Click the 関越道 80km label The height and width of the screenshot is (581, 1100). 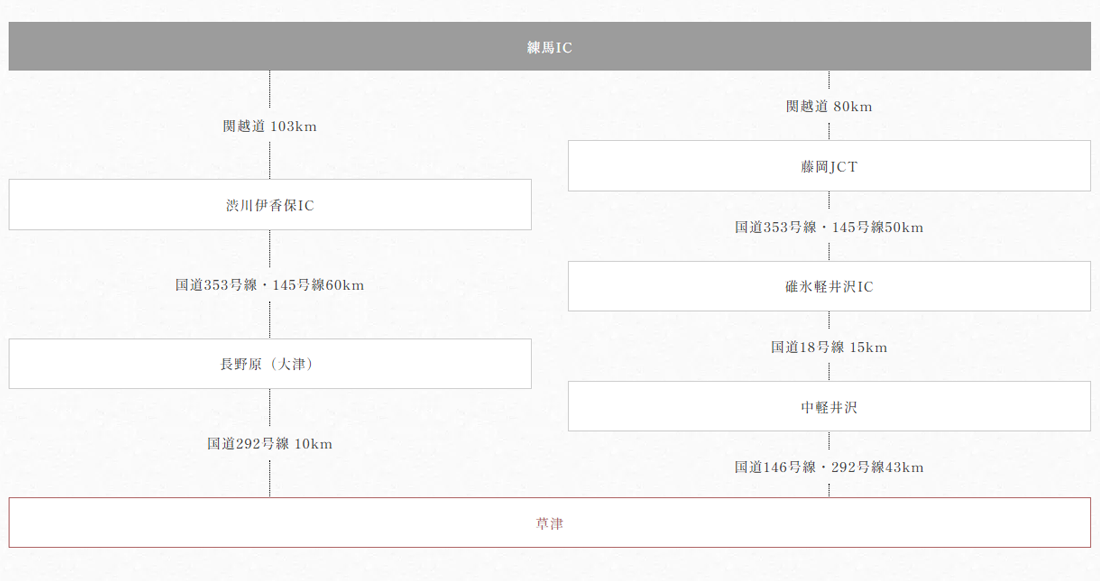coord(829,107)
